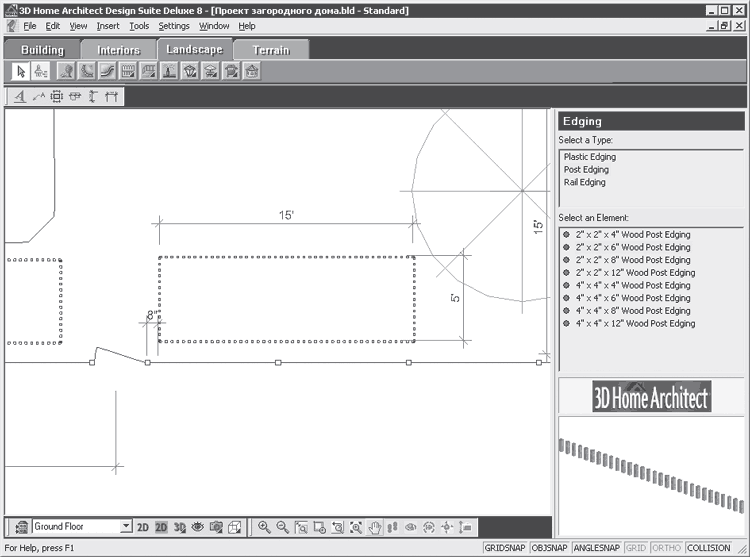The image size is (750, 557).
Task: Activate the zoom in magnifier icon
Action: click(264, 527)
